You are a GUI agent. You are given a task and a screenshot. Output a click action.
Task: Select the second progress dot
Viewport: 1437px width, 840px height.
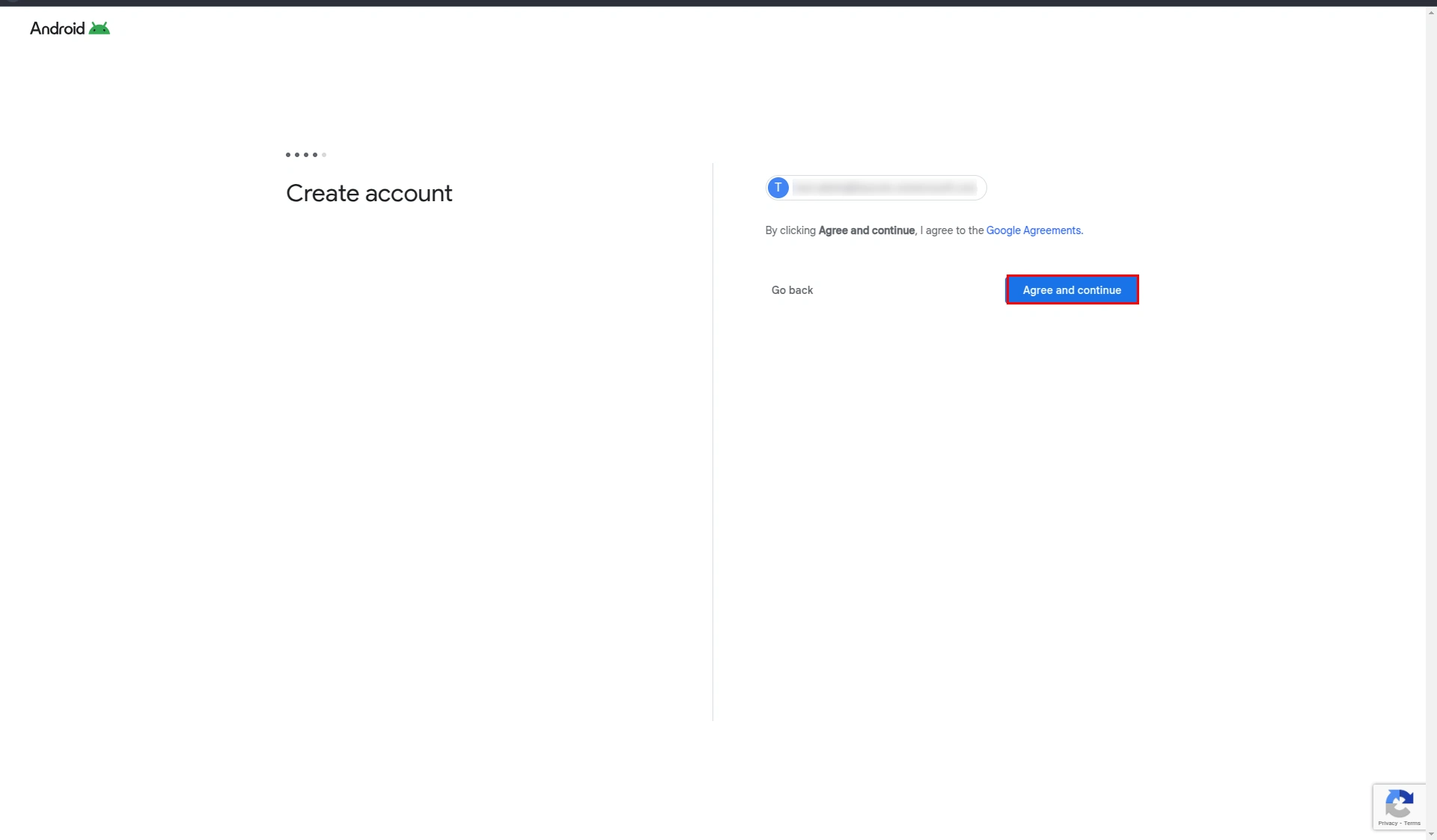(296, 155)
